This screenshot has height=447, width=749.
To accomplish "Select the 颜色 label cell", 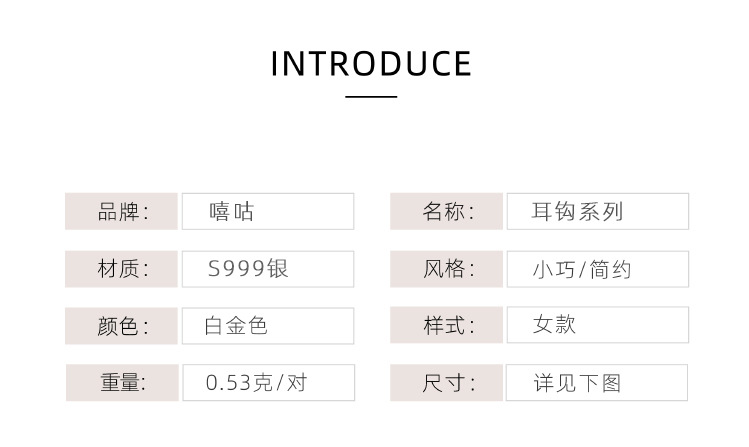I will coord(121,326).
